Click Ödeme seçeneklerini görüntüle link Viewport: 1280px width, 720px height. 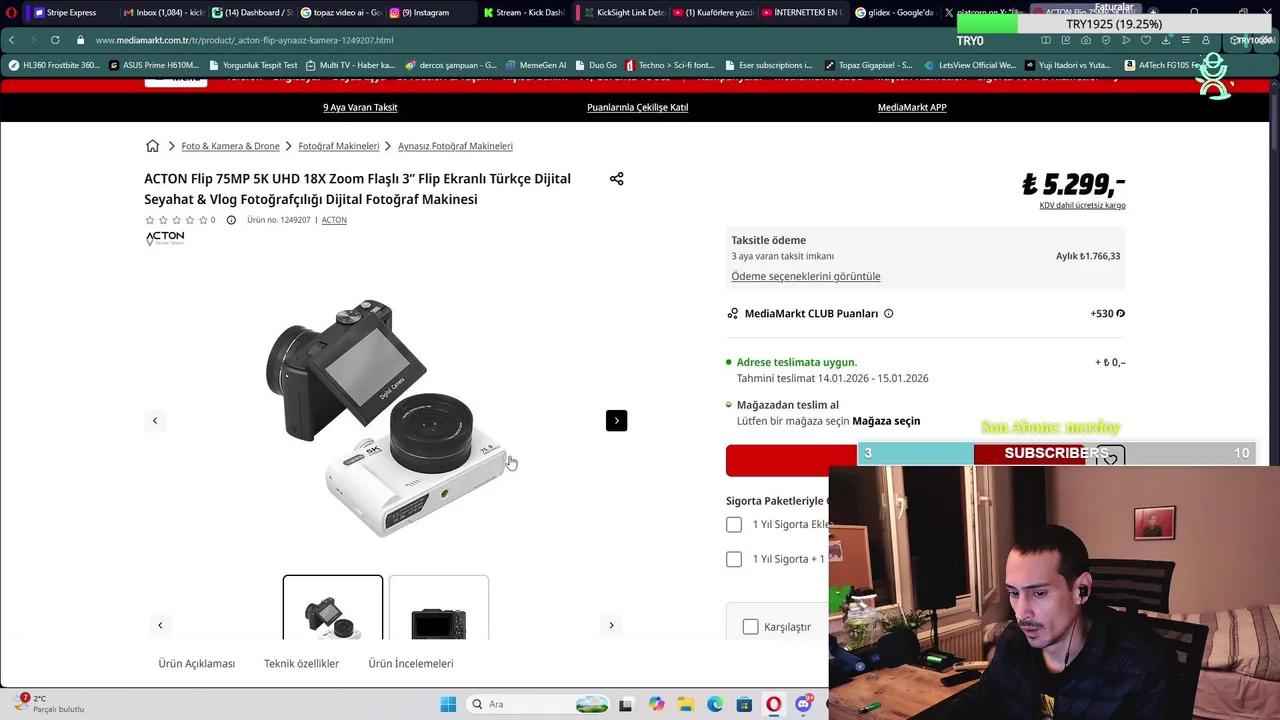coord(806,276)
